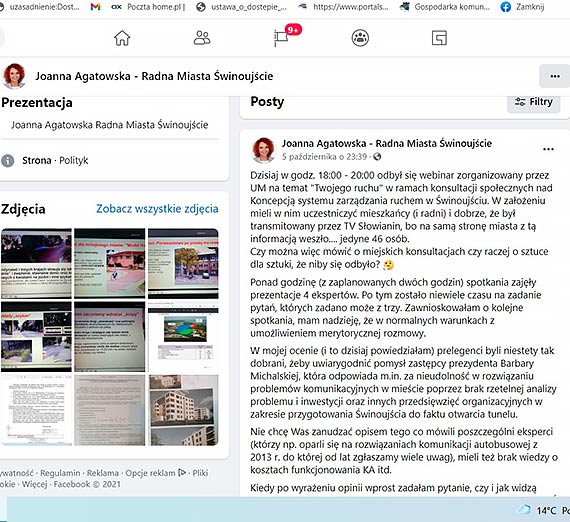The image size is (570, 522).
Task: Switch to ustawa_o_dostepie browser tab
Action: point(241,7)
